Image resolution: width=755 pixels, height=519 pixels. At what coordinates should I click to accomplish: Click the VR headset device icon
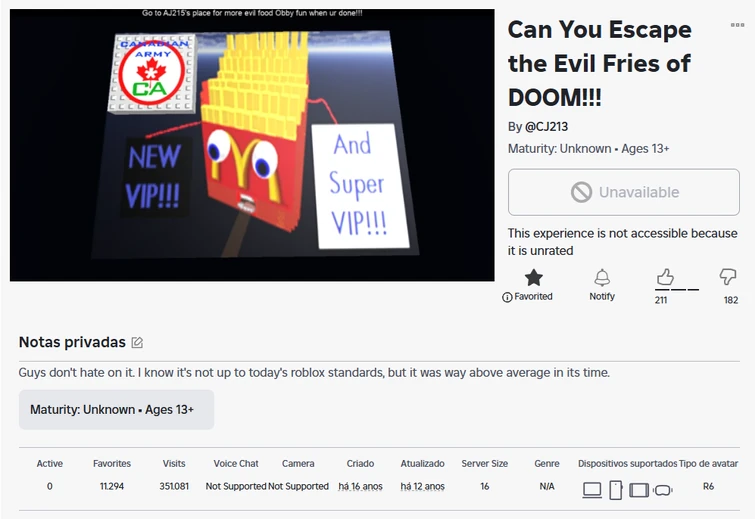(663, 490)
